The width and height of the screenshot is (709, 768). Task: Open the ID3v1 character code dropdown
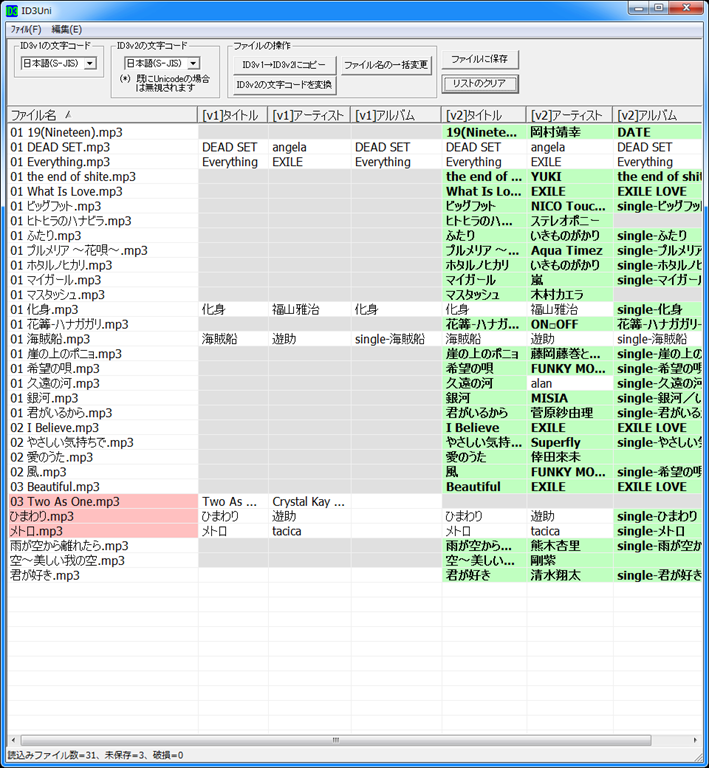click(90, 63)
